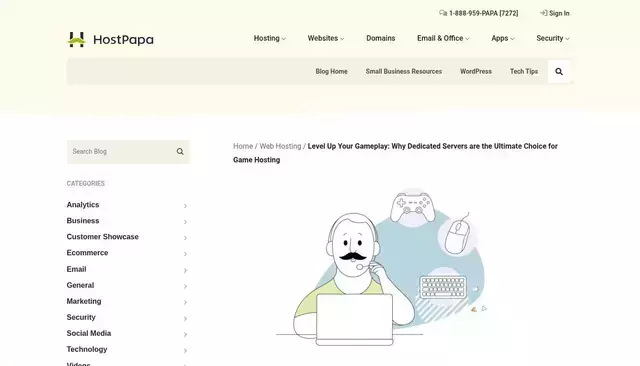Click the chevron next to Social Media
The image size is (640, 366).
pyautogui.click(x=185, y=334)
